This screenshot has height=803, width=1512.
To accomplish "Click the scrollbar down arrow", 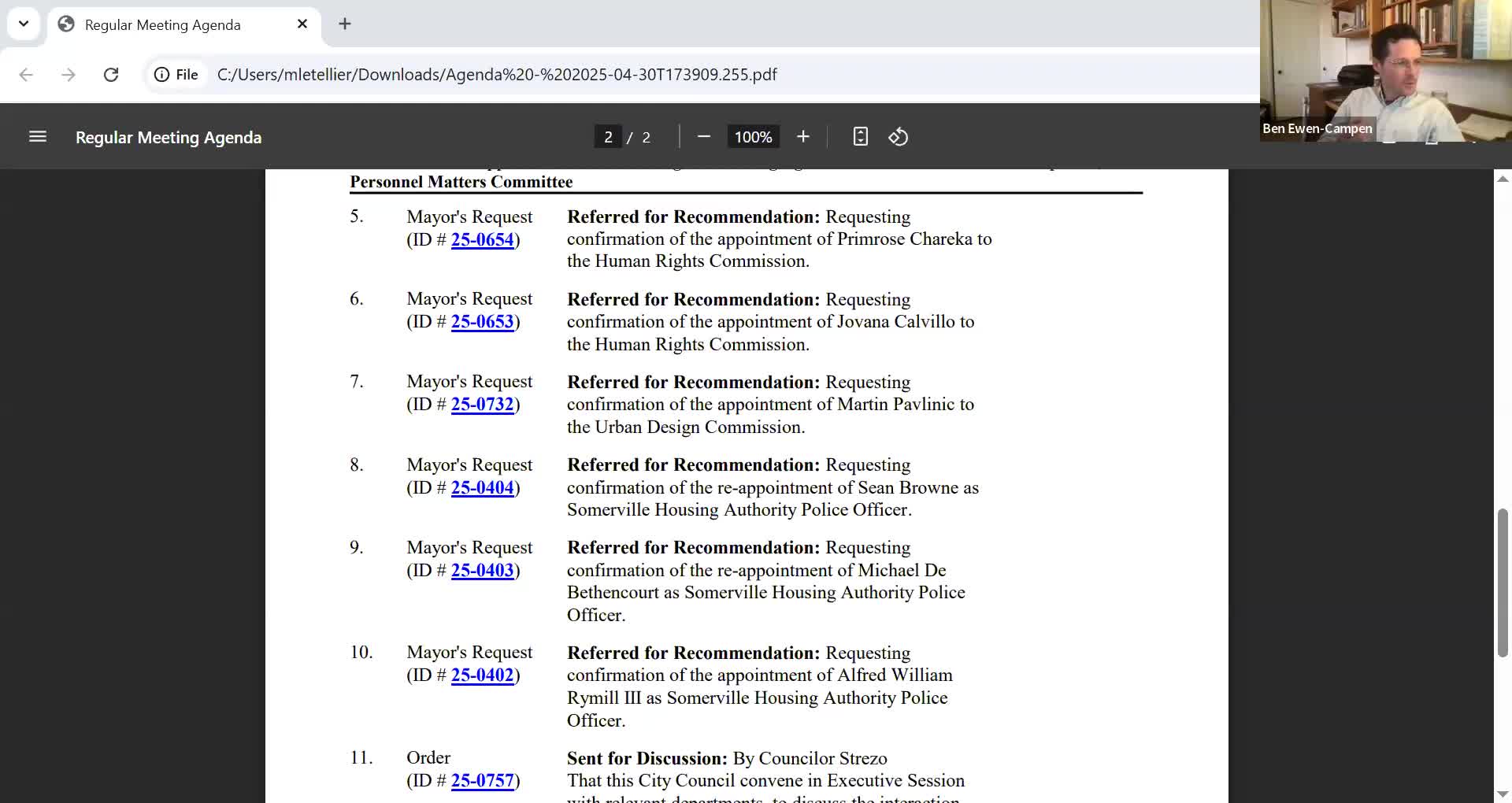I will [x=1503, y=794].
